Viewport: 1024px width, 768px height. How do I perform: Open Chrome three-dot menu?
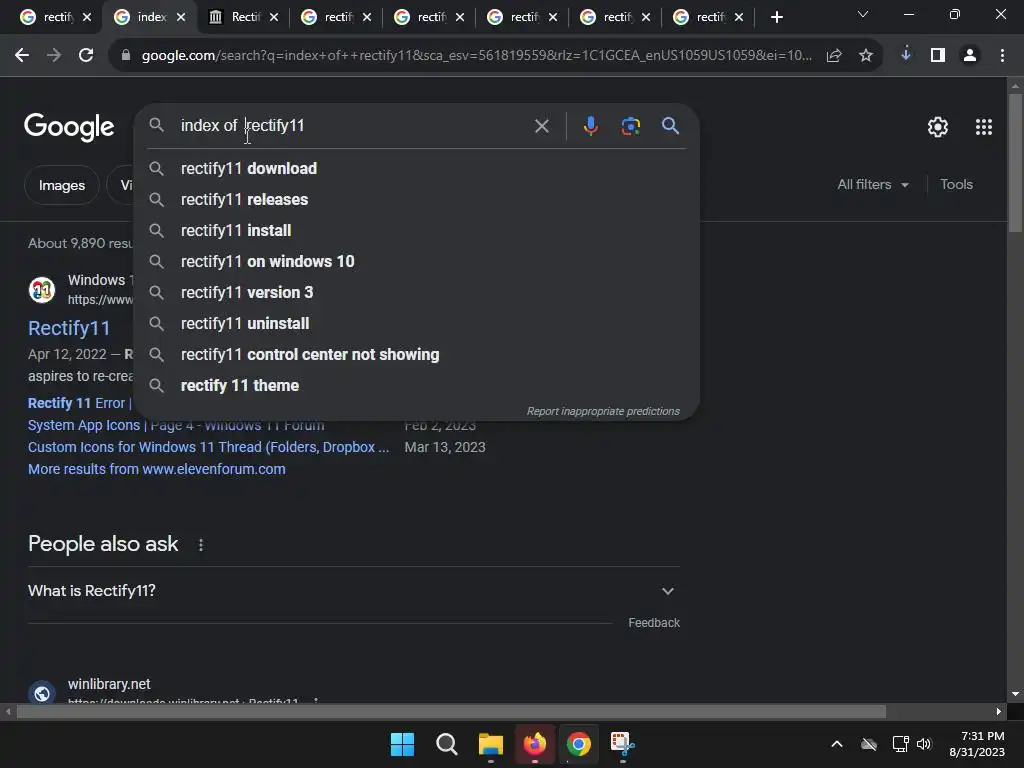[x=1002, y=56]
